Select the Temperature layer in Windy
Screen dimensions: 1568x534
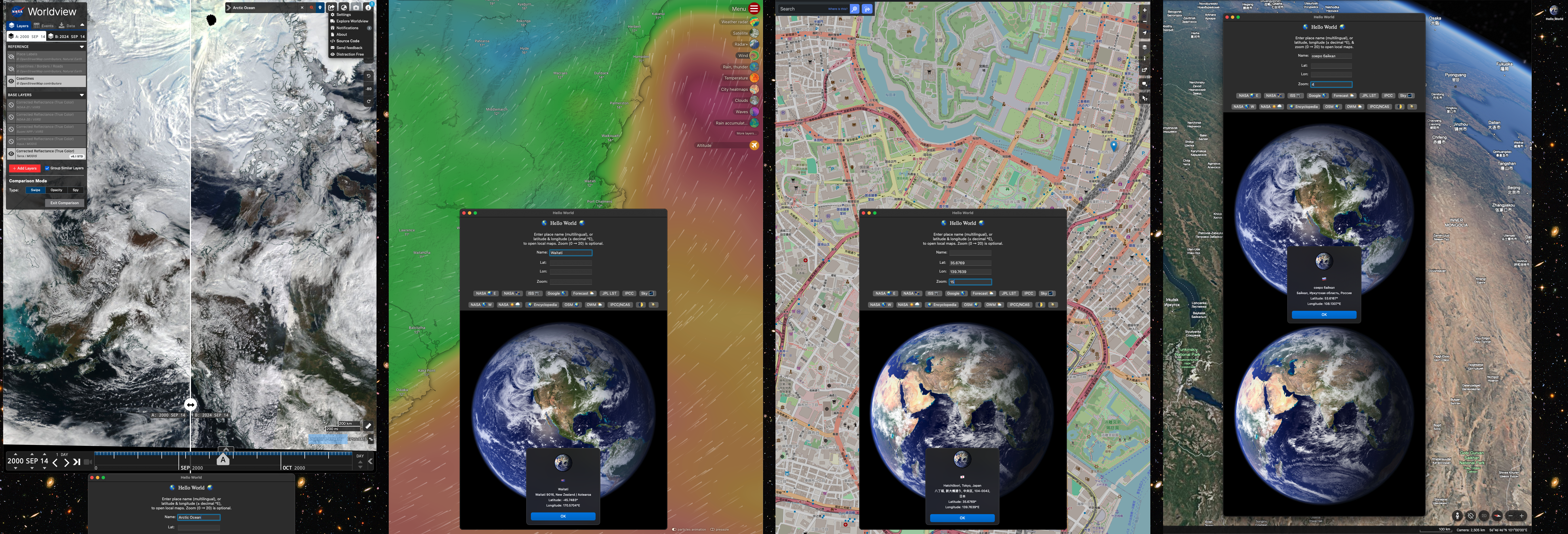click(x=754, y=78)
